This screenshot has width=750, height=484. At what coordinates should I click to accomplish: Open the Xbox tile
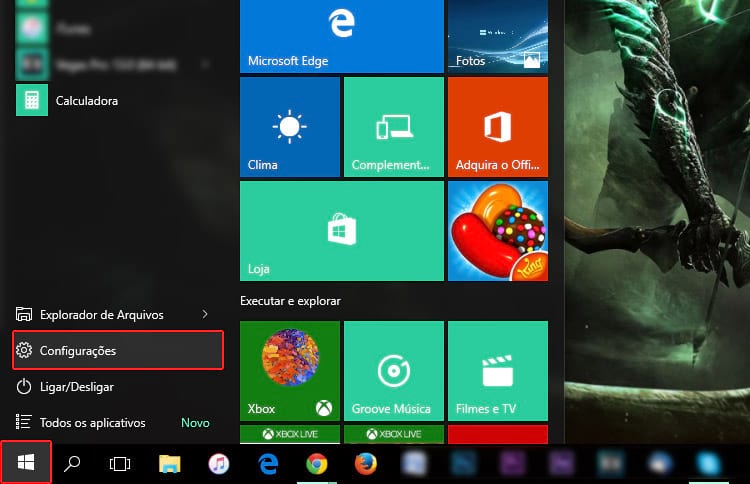290,371
